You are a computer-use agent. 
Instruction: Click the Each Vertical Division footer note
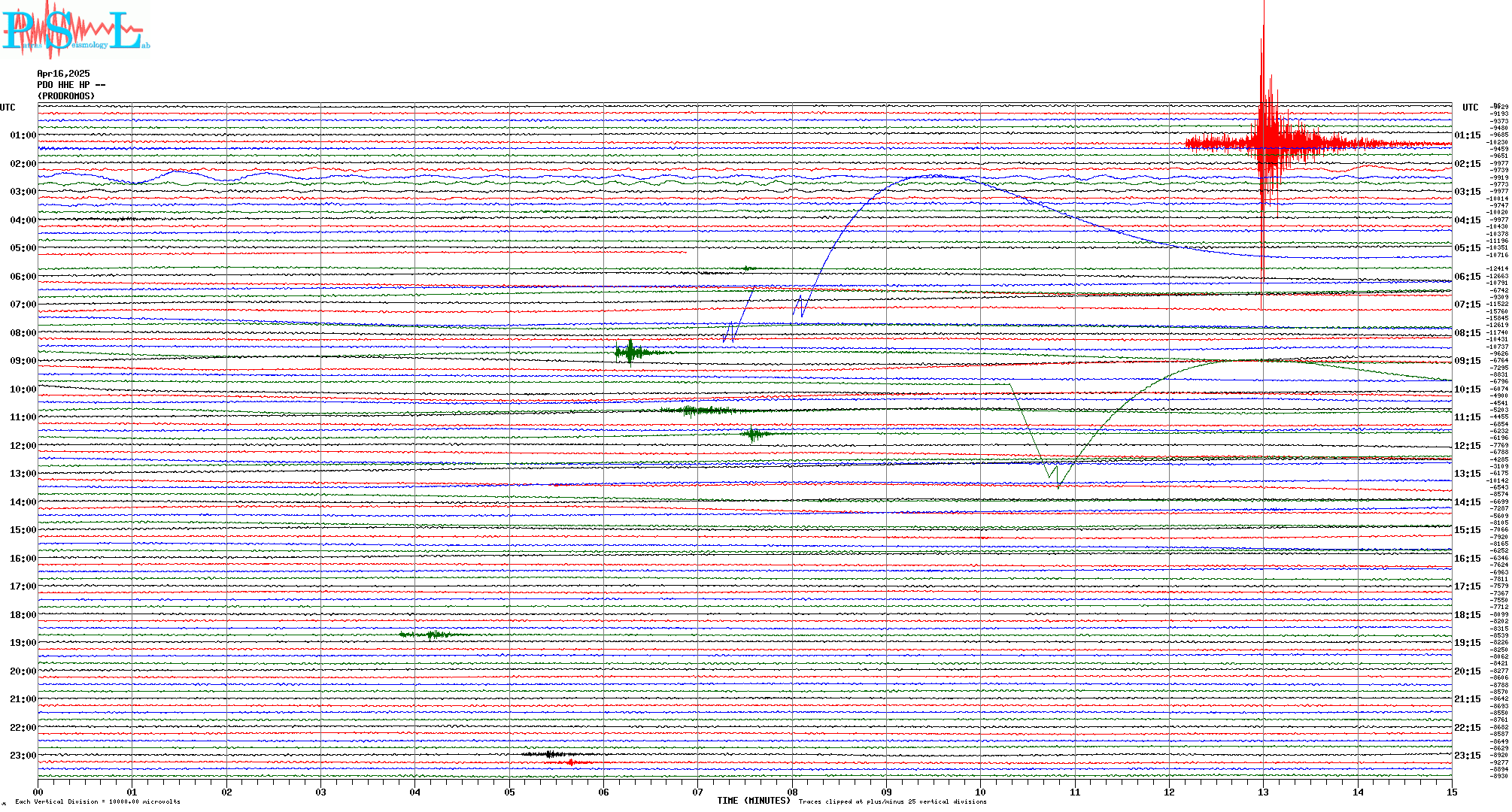tap(98, 802)
